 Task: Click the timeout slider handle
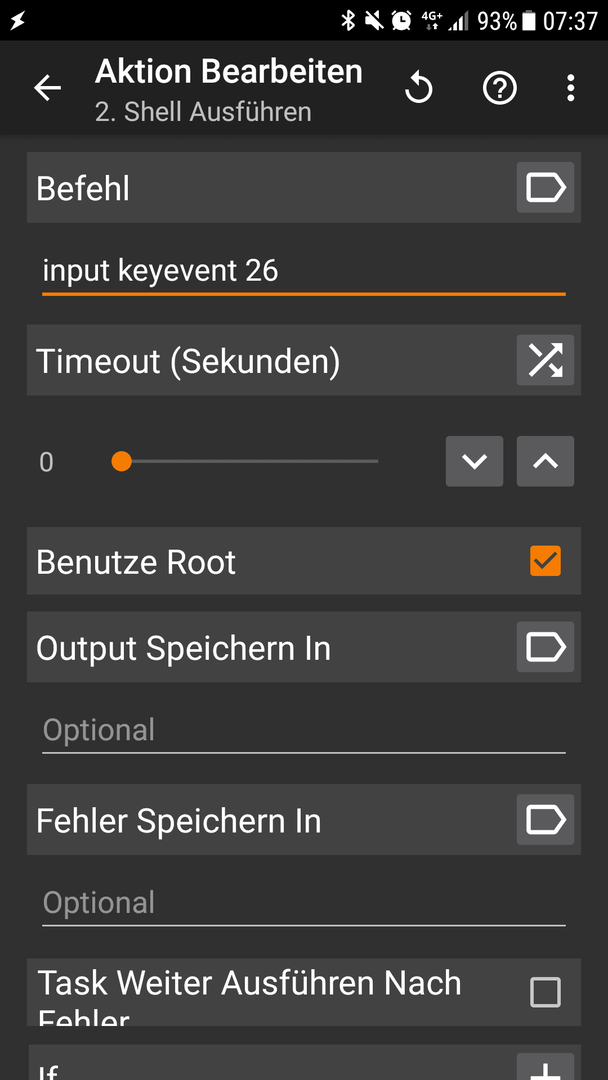pyautogui.click(x=121, y=461)
